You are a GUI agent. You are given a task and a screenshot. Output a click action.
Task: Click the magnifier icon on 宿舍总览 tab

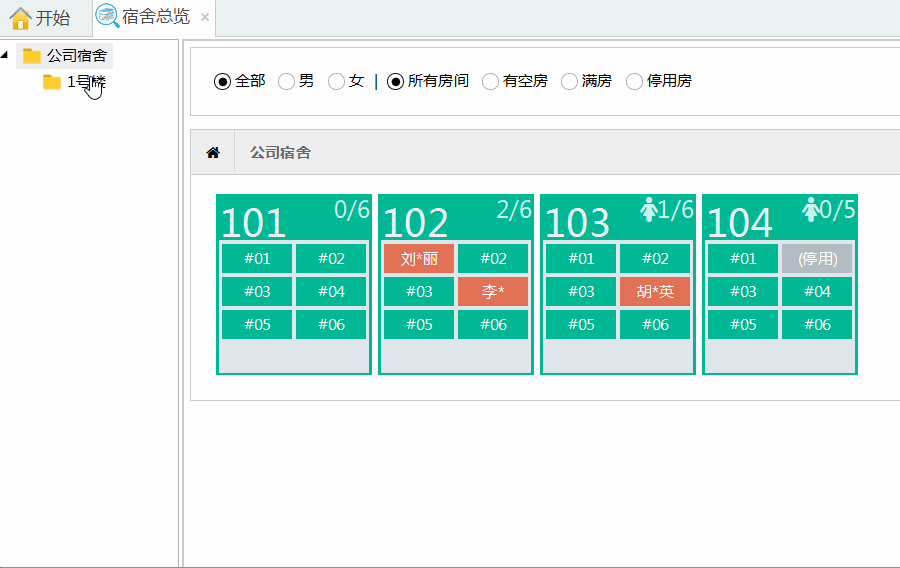click(x=107, y=16)
